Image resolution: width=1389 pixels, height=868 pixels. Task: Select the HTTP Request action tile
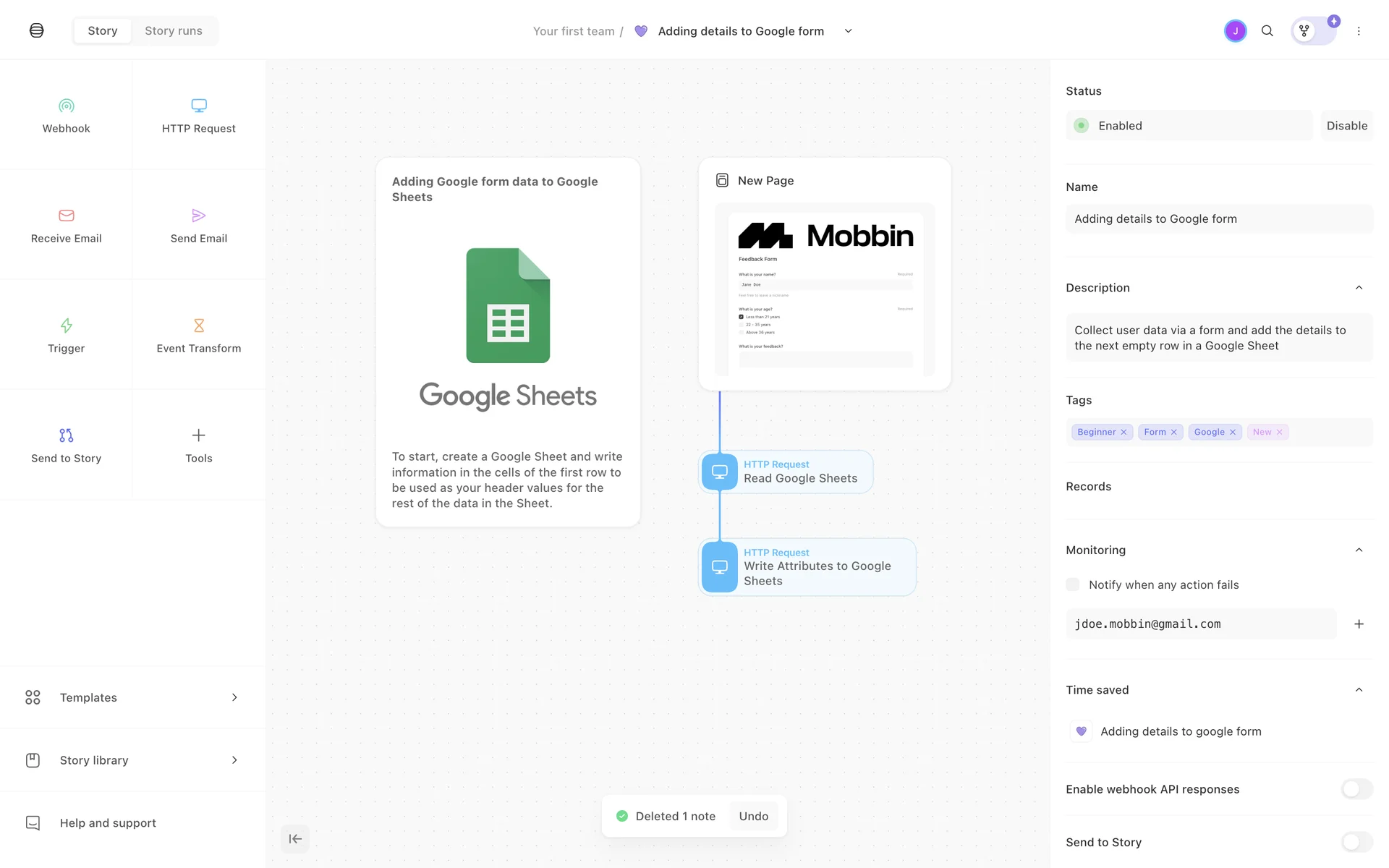pos(199,116)
